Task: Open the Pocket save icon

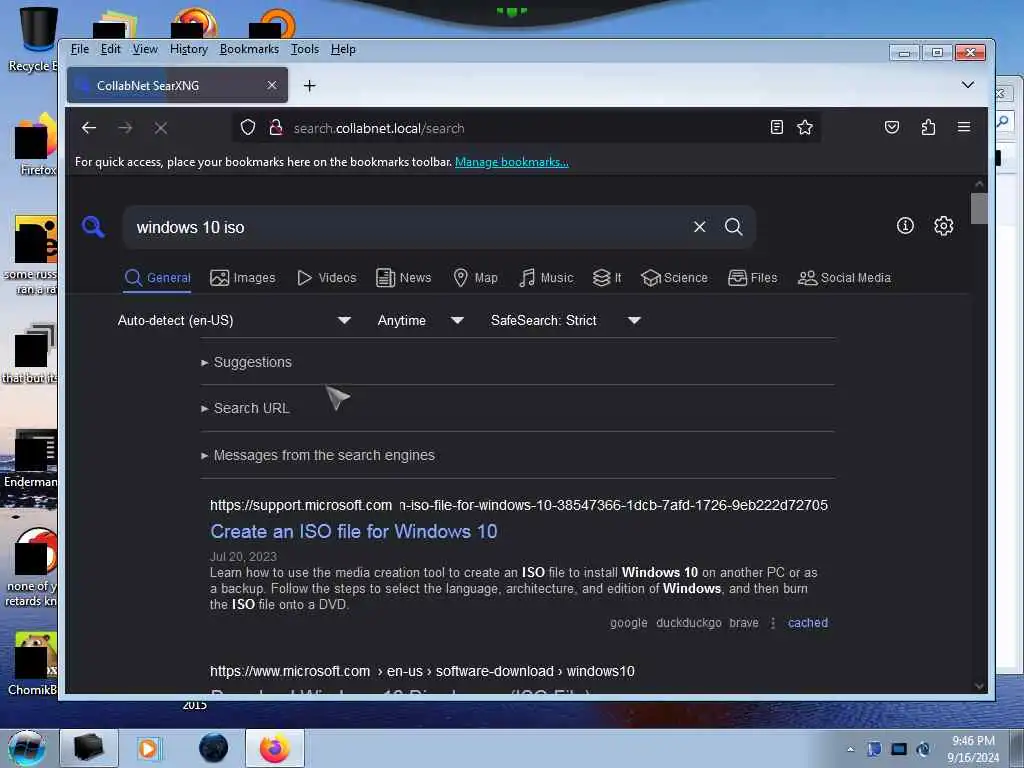Action: click(891, 127)
